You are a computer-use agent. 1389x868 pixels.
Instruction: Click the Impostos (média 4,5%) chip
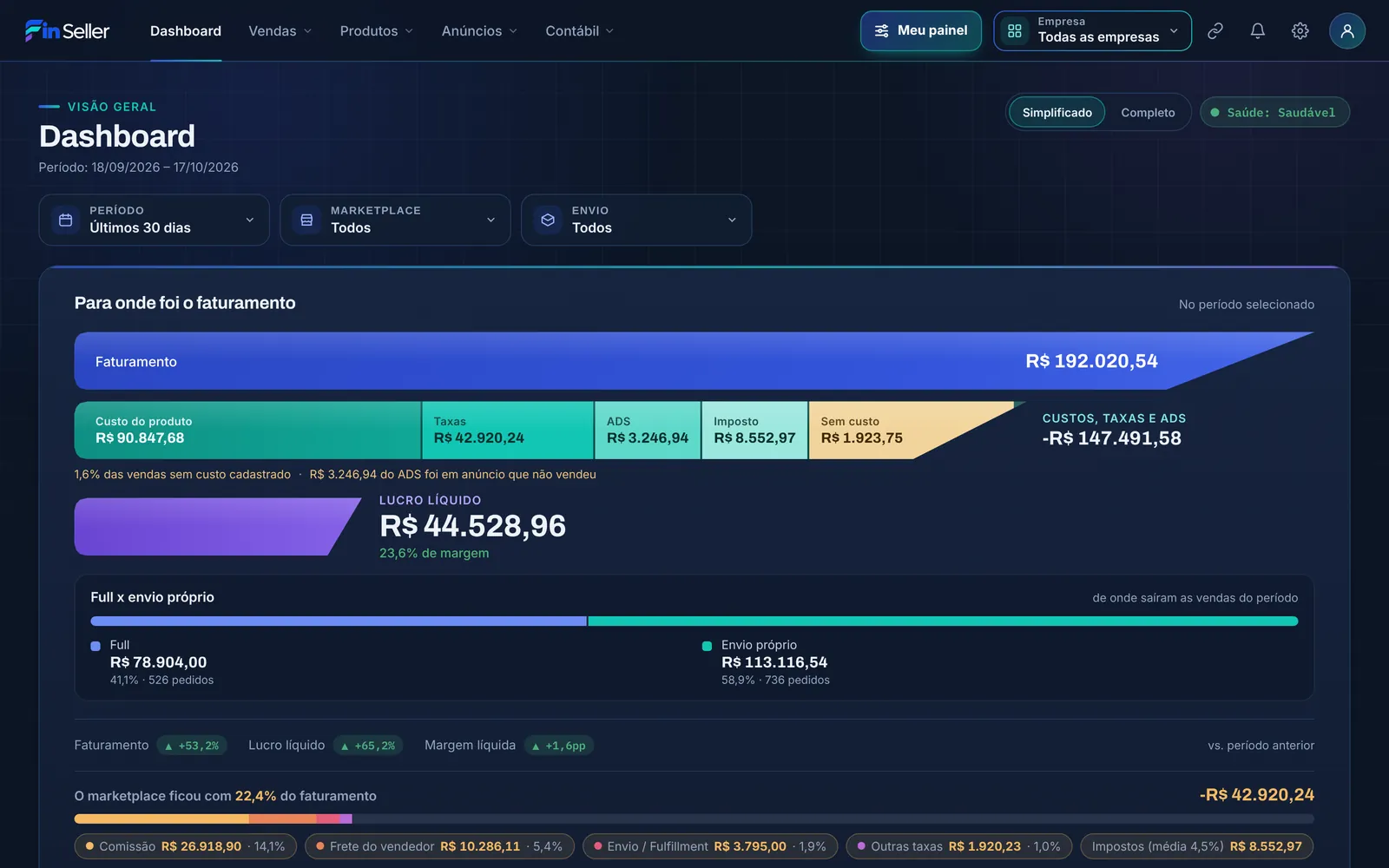point(1197,846)
